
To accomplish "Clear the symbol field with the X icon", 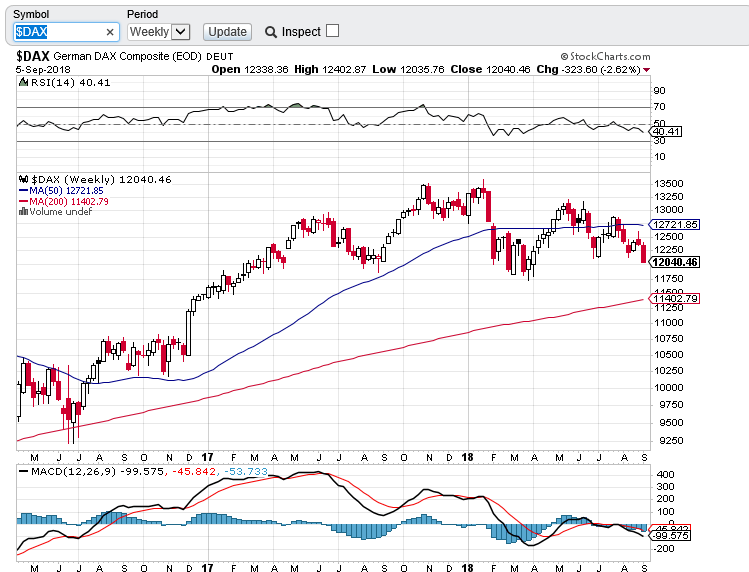I will (110, 32).
